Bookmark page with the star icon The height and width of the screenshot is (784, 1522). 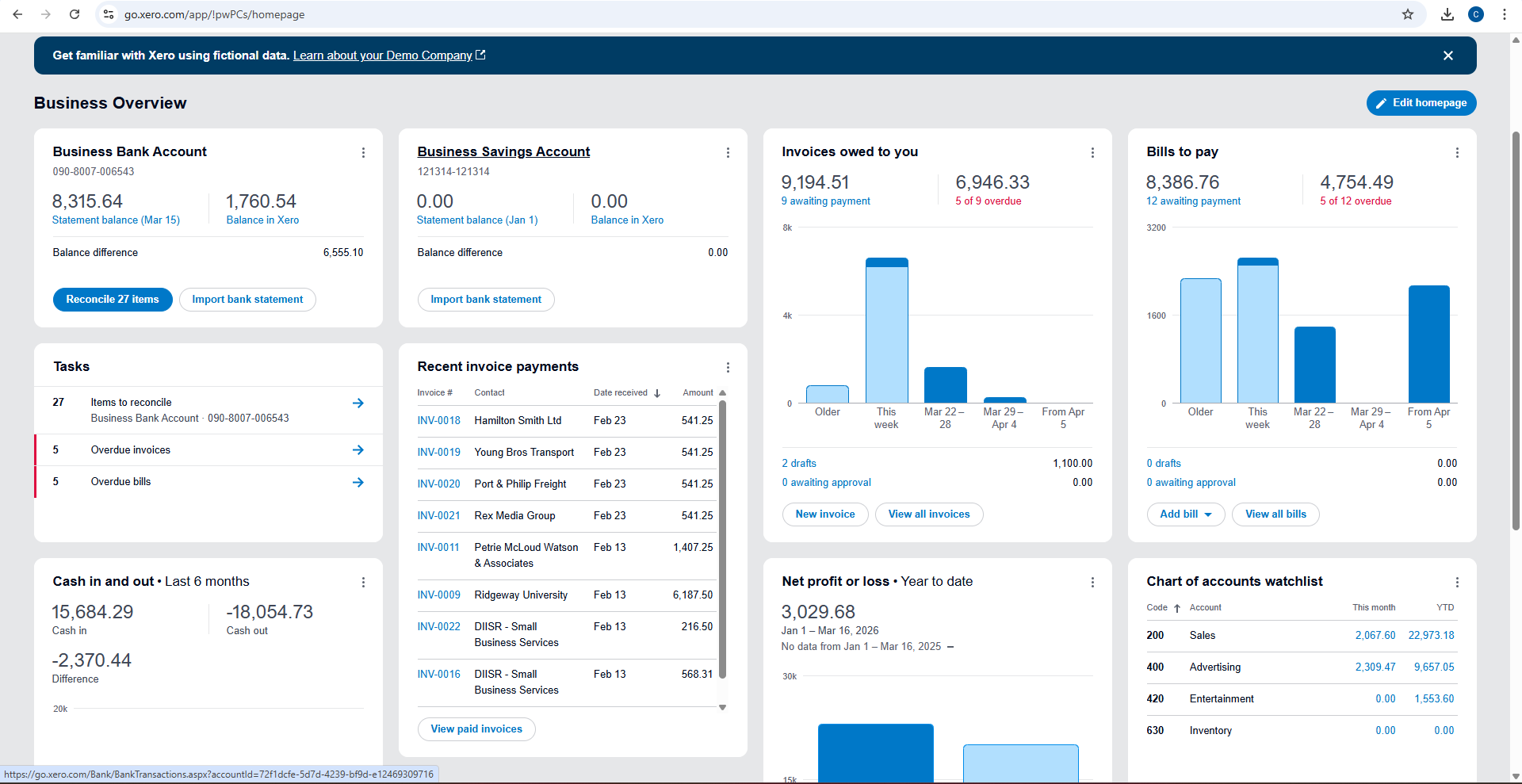click(1408, 14)
